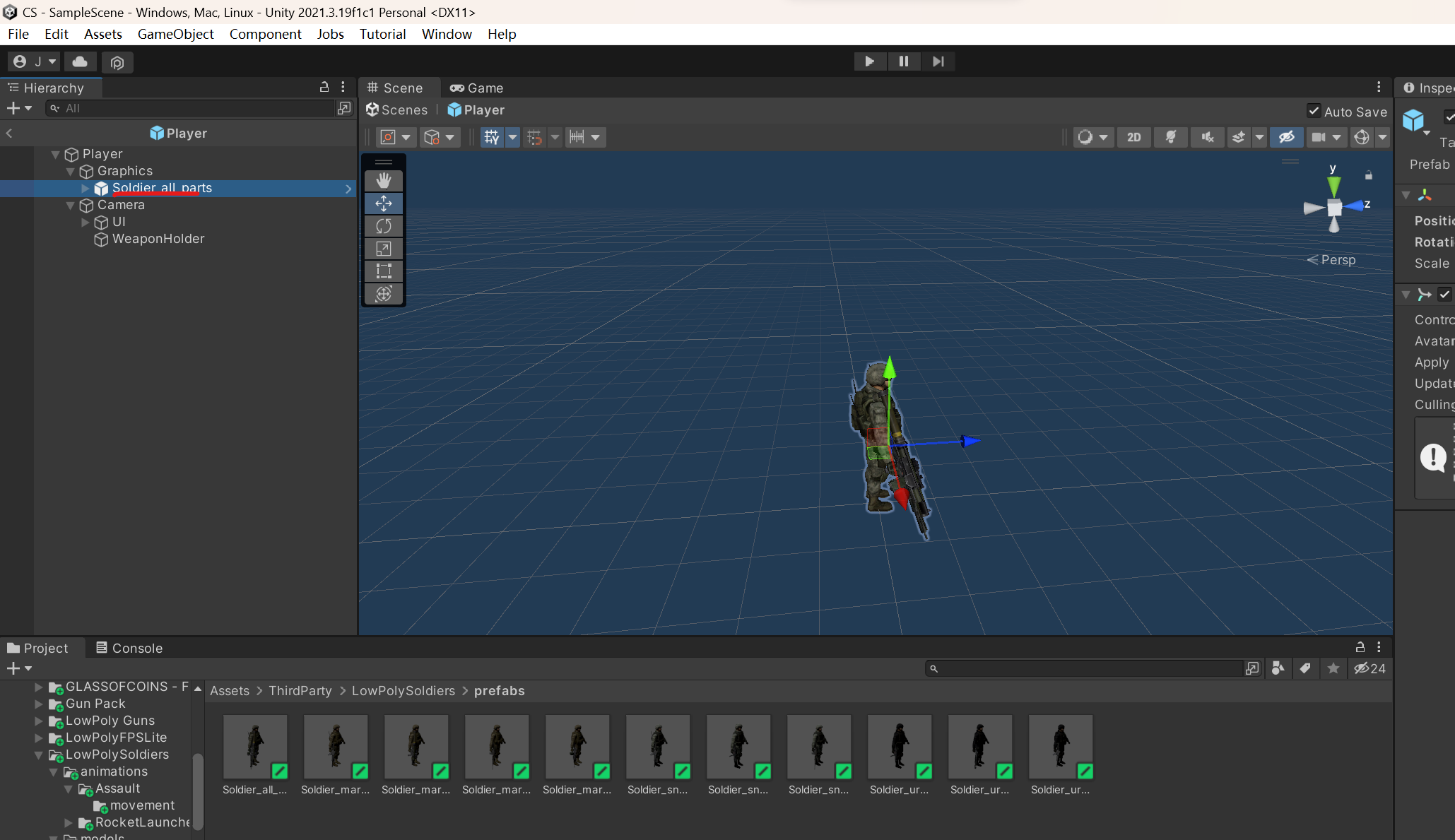Toggle scene lighting
The height and width of the screenshot is (840, 1455).
point(1170,137)
